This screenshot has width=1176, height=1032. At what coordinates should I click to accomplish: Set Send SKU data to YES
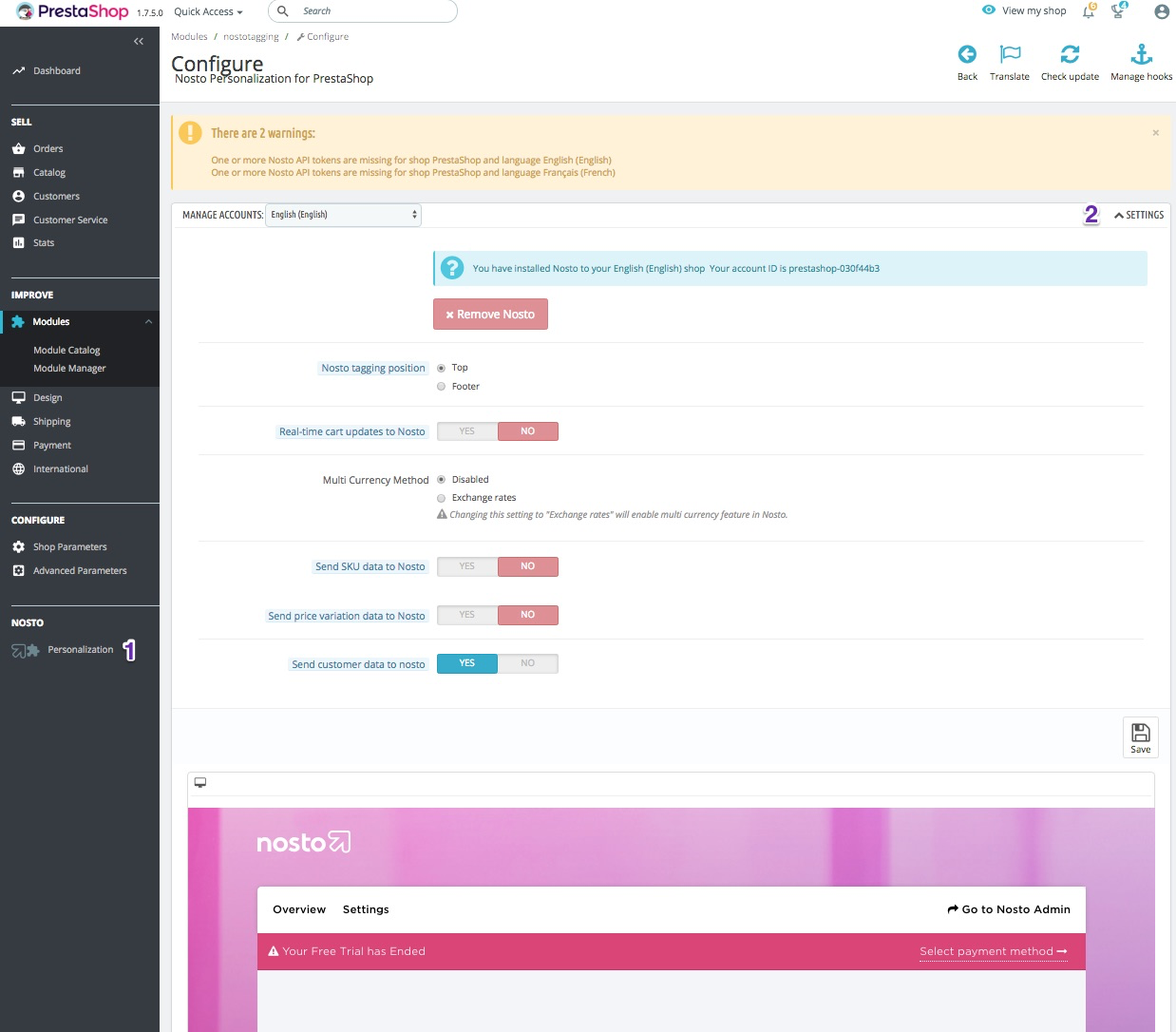pos(466,566)
